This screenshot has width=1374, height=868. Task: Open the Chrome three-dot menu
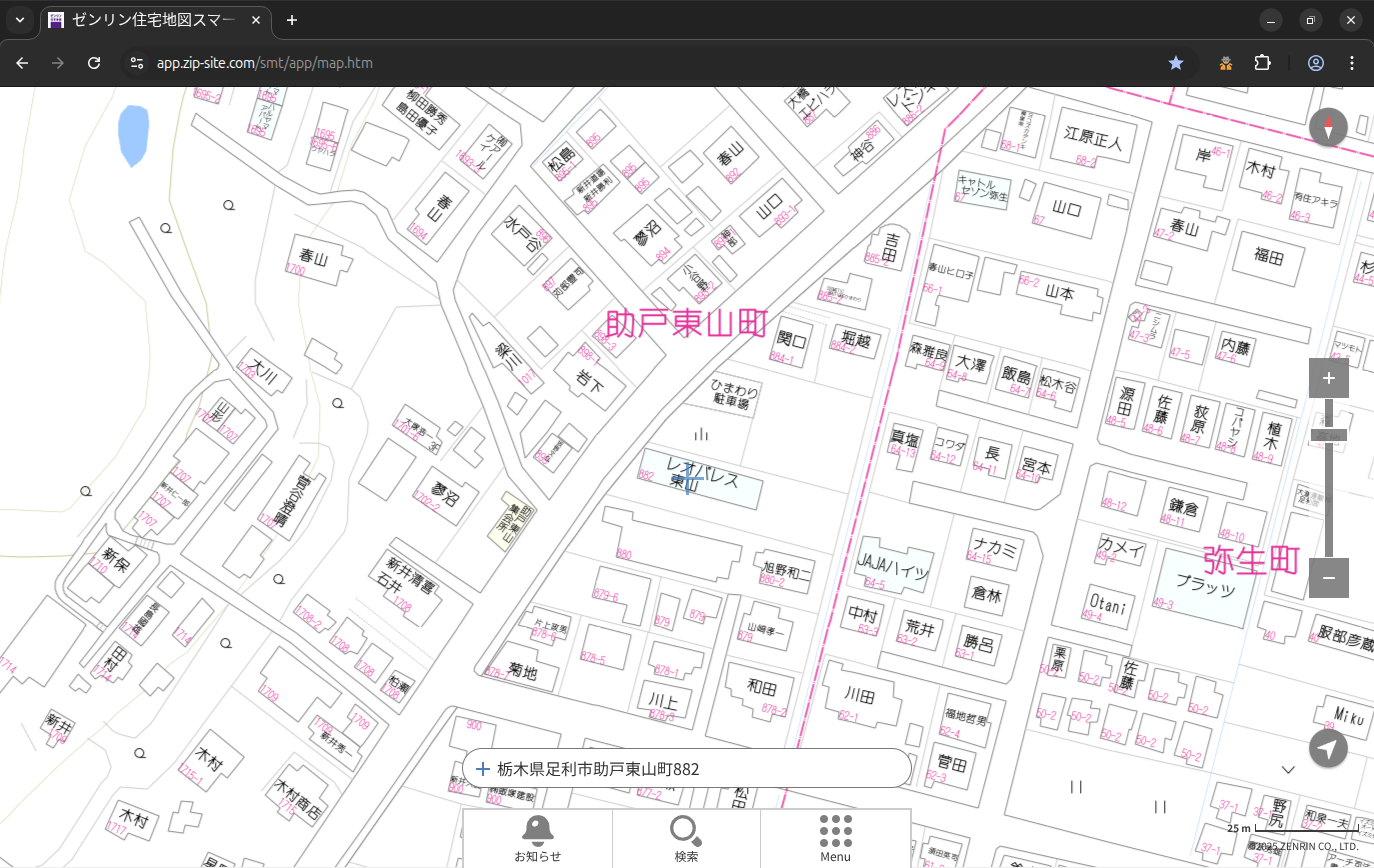[1353, 63]
